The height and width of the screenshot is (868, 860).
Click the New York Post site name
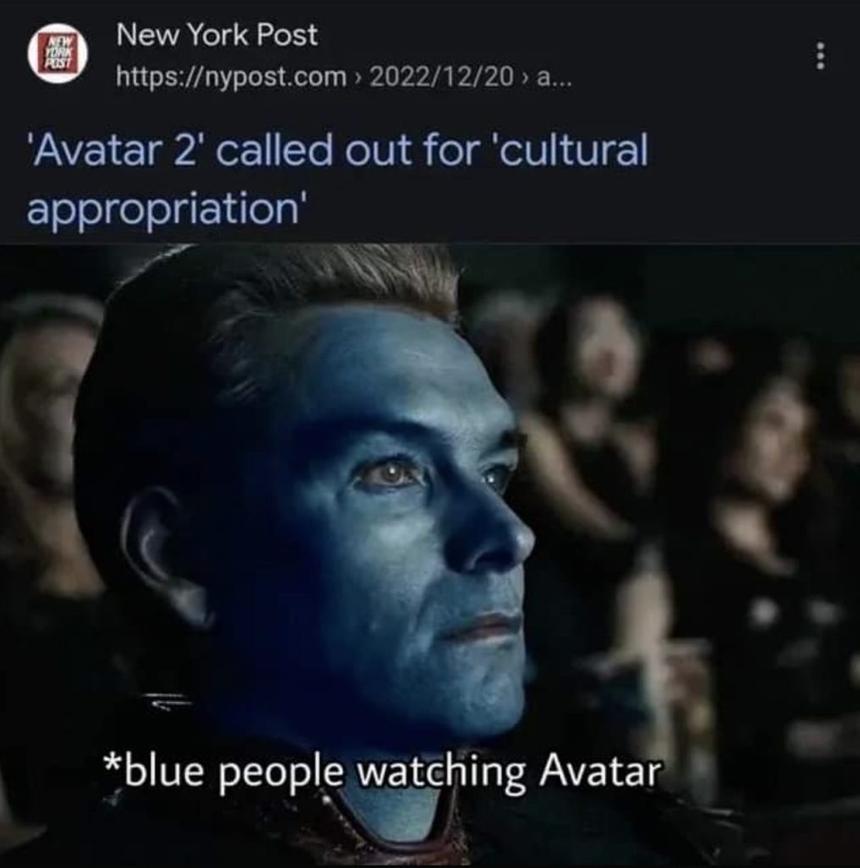[217, 35]
